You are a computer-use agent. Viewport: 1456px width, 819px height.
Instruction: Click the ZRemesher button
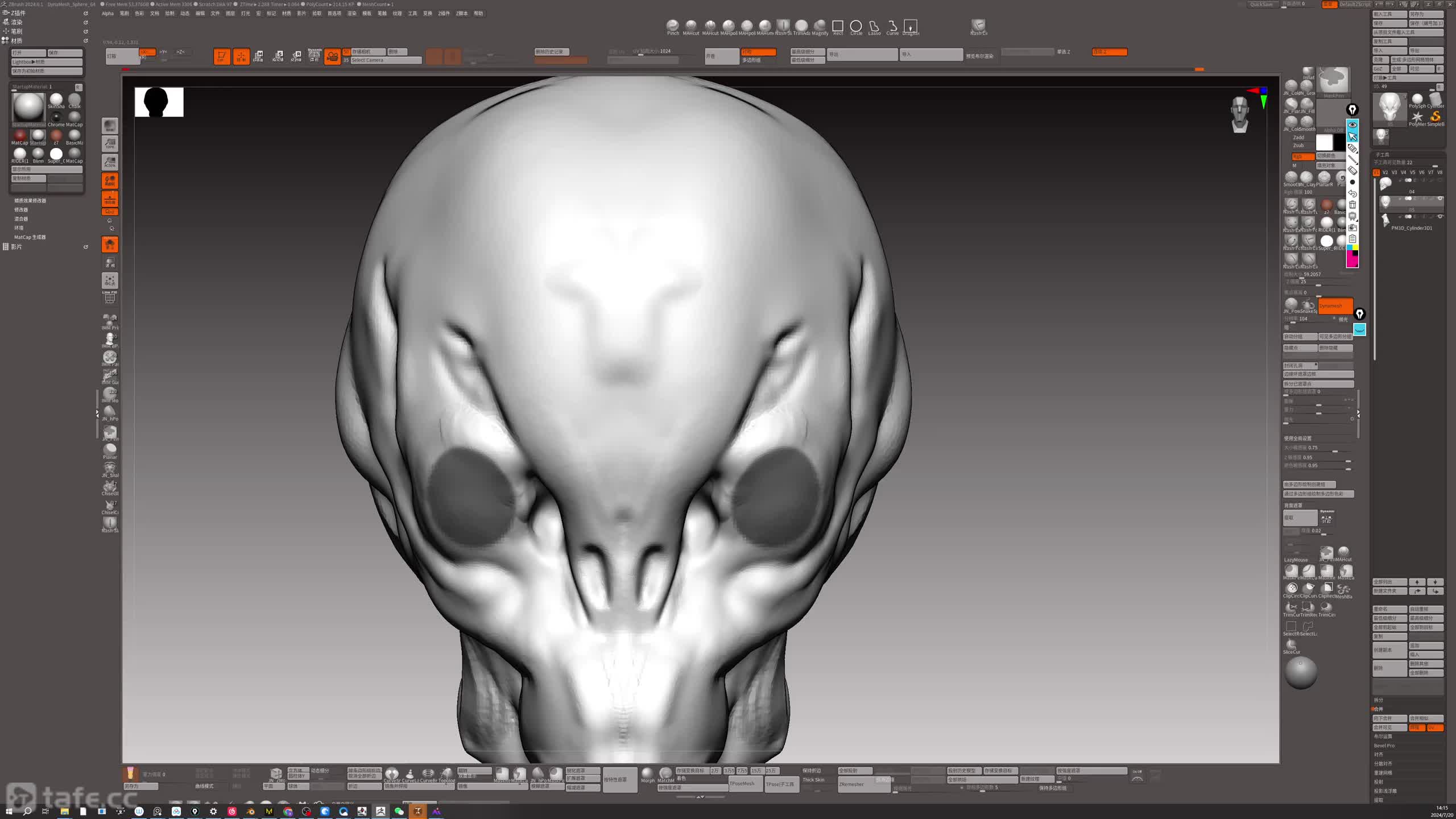pyautogui.click(x=851, y=784)
